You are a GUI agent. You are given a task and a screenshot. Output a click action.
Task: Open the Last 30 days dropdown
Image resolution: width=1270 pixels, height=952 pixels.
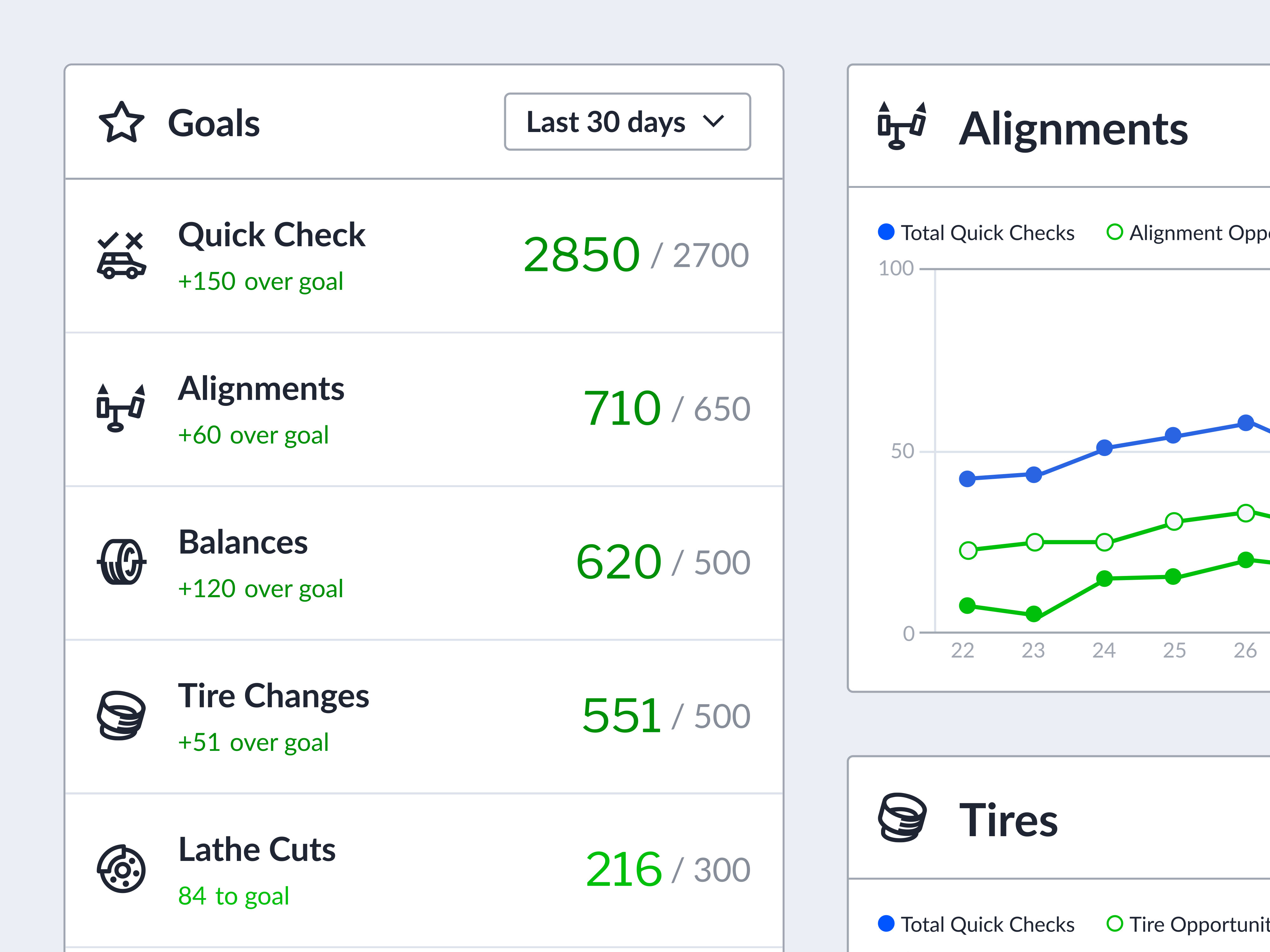(627, 122)
